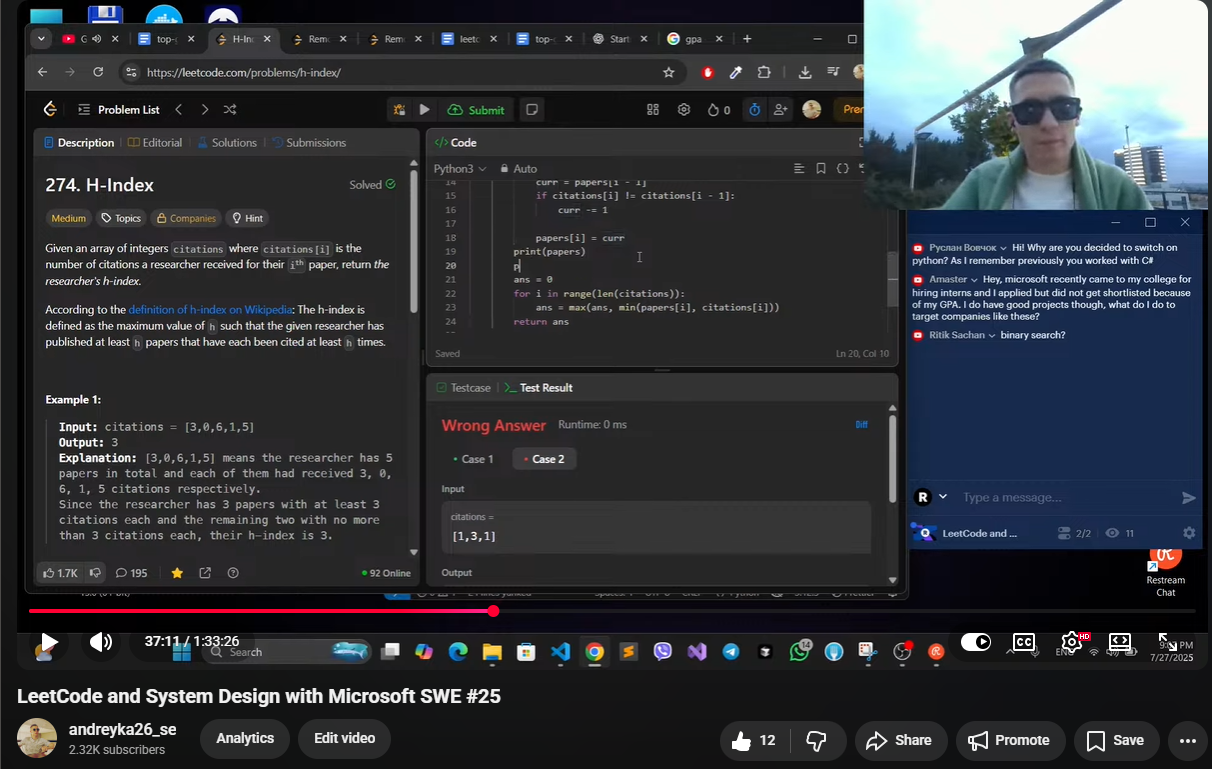Bookmark the page with the address bar star

[x=668, y=72]
